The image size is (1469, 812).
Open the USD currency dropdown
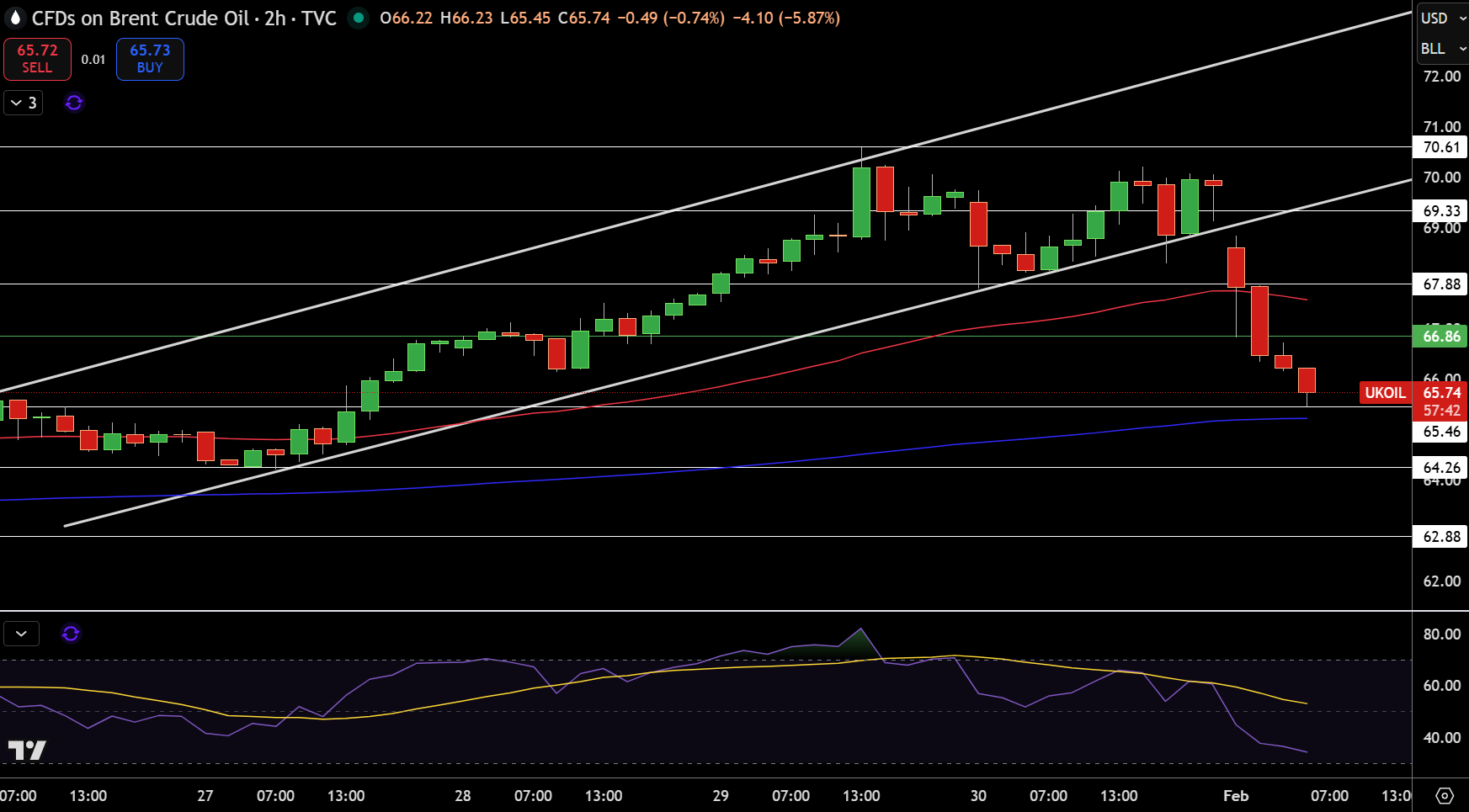click(1441, 18)
